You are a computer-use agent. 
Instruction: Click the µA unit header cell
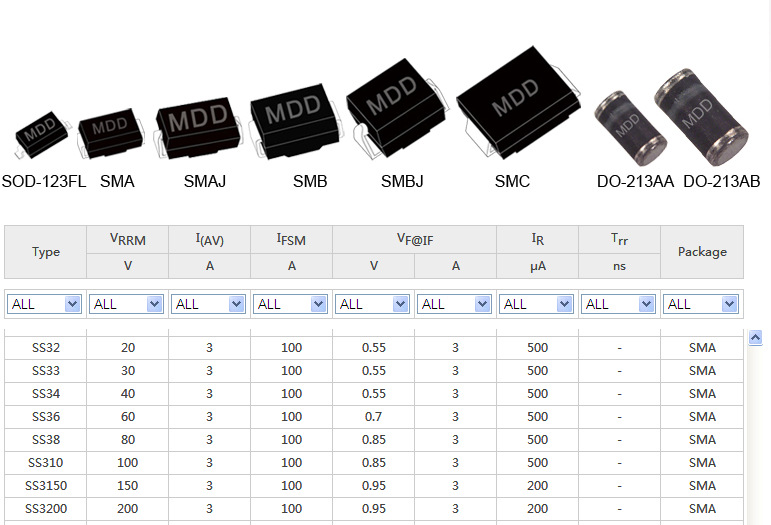tap(537, 266)
